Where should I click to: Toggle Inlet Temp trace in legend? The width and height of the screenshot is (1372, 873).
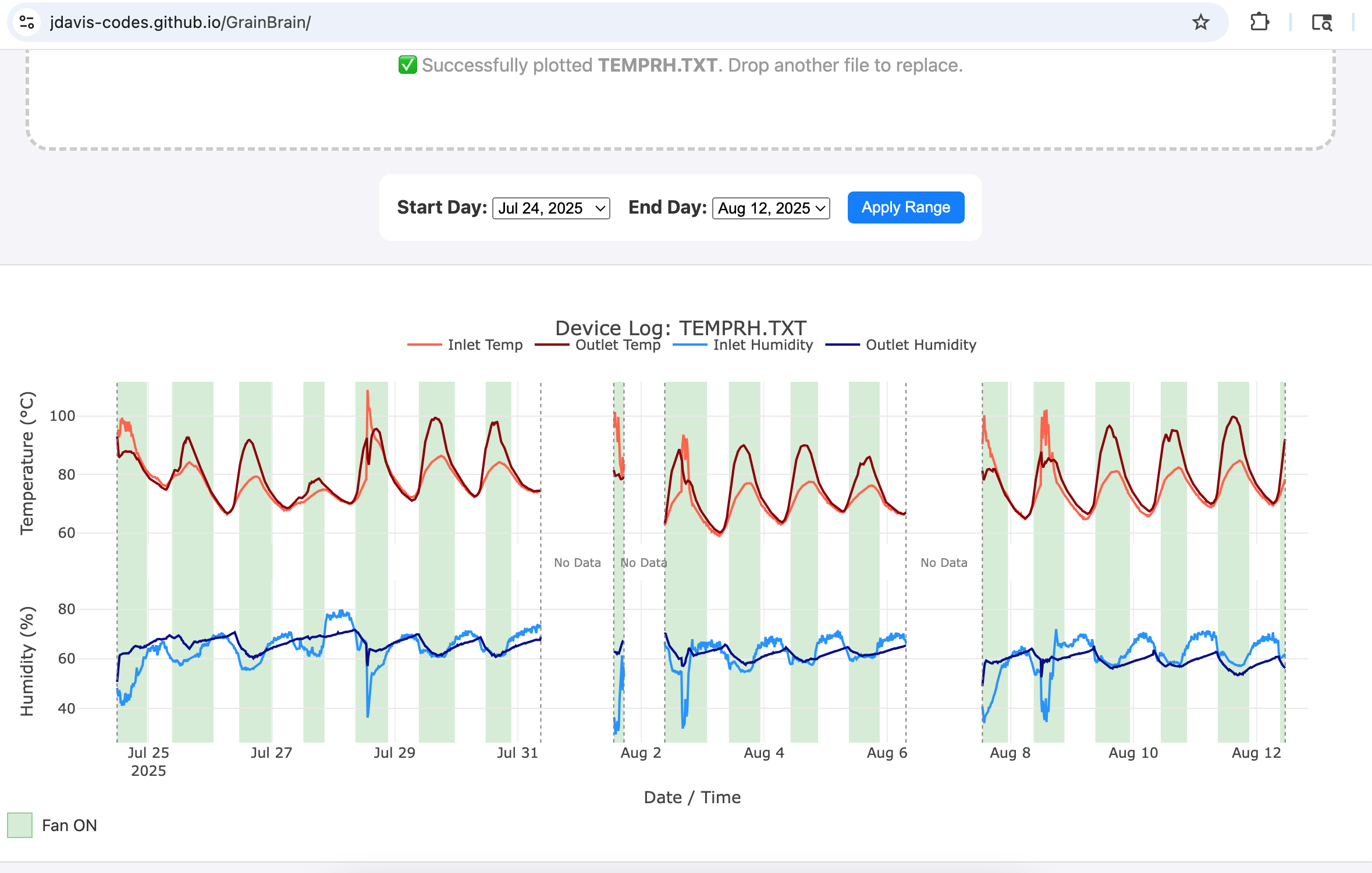485,345
